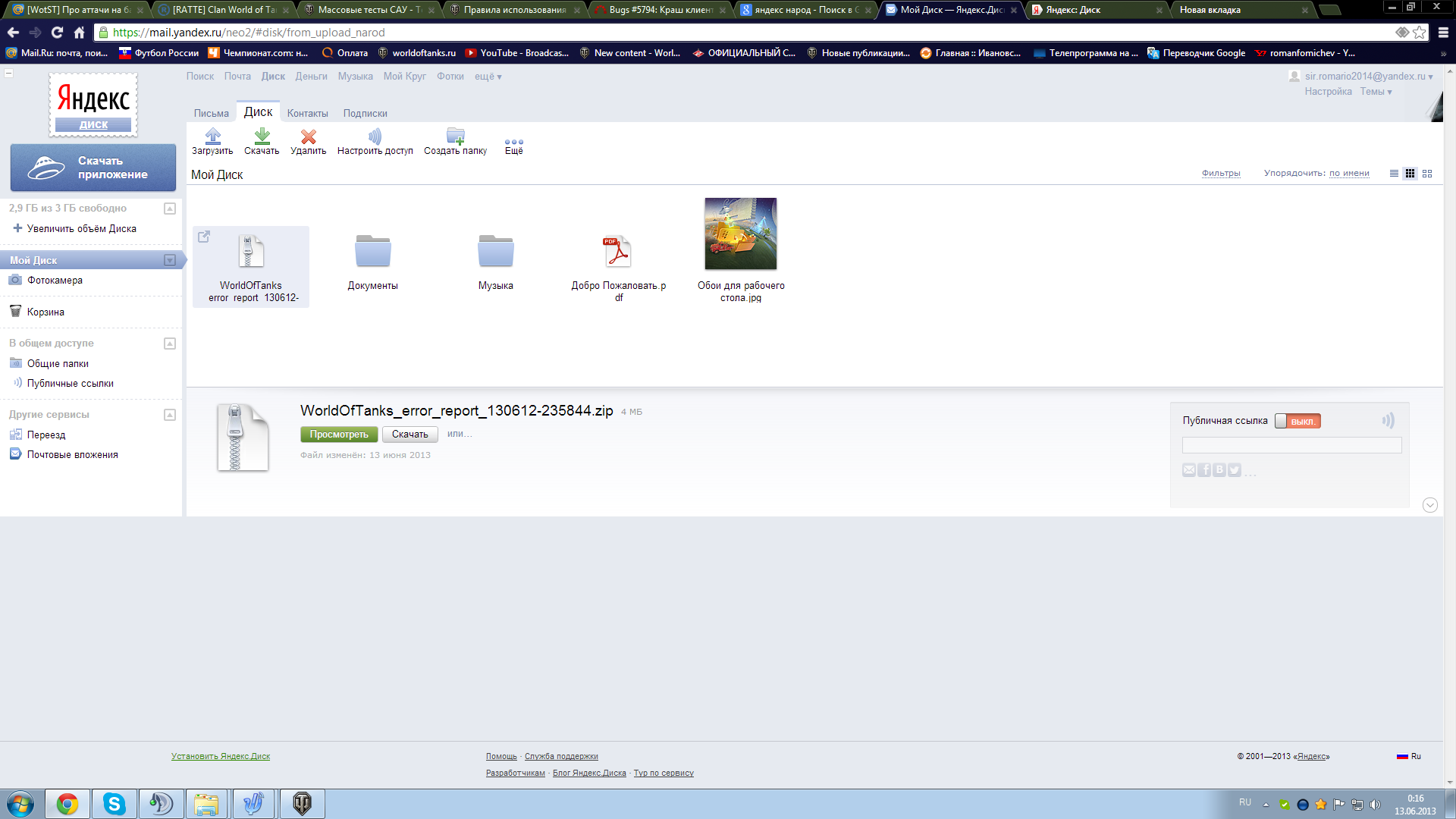Expand the Мой Диск dropdown arrow

tap(170, 260)
